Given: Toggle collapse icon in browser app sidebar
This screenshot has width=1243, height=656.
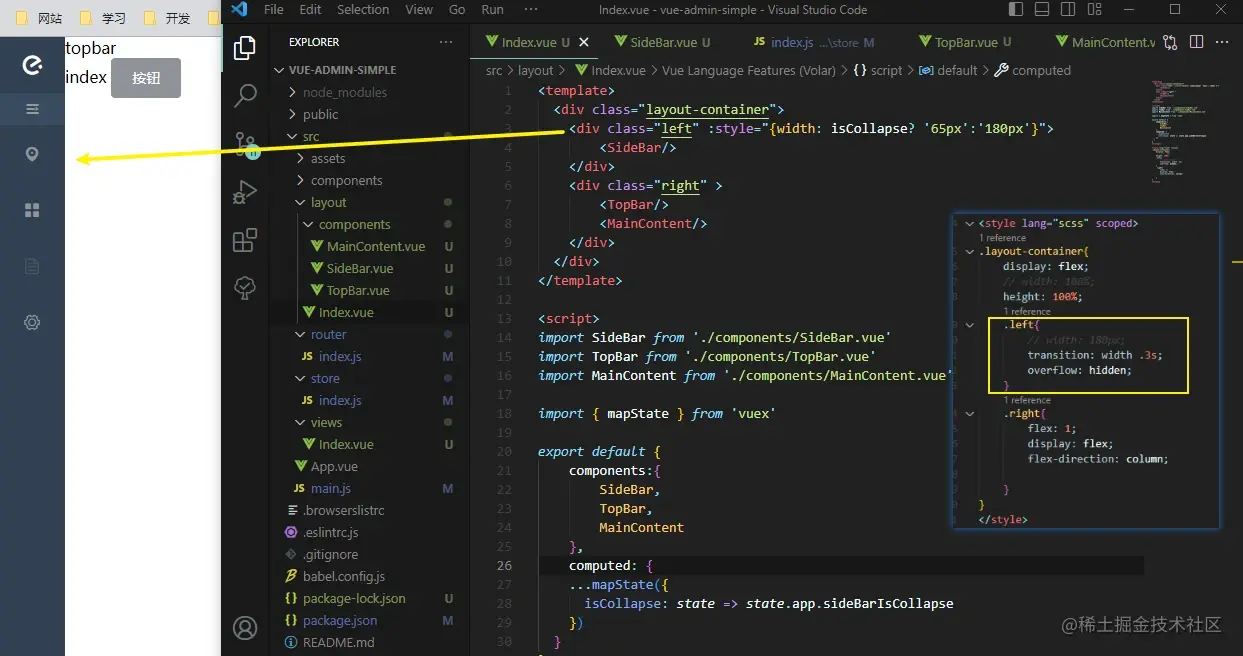Looking at the screenshot, I should click(x=32, y=109).
